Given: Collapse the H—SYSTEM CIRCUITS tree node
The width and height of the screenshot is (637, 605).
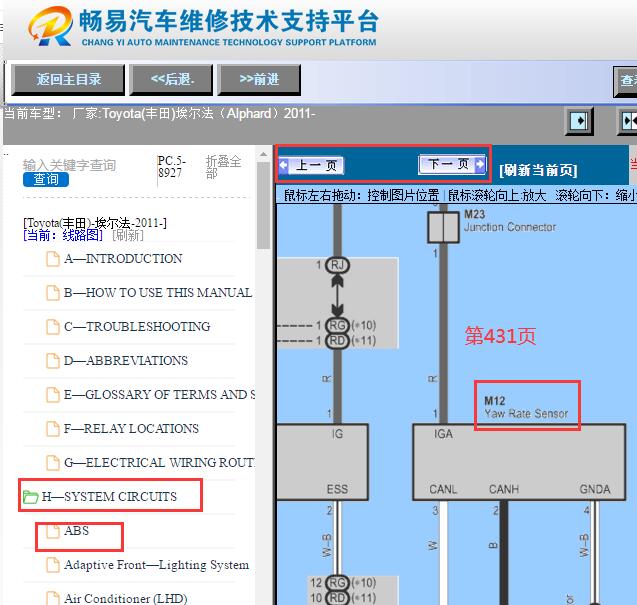Looking at the screenshot, I should (109, 497).
